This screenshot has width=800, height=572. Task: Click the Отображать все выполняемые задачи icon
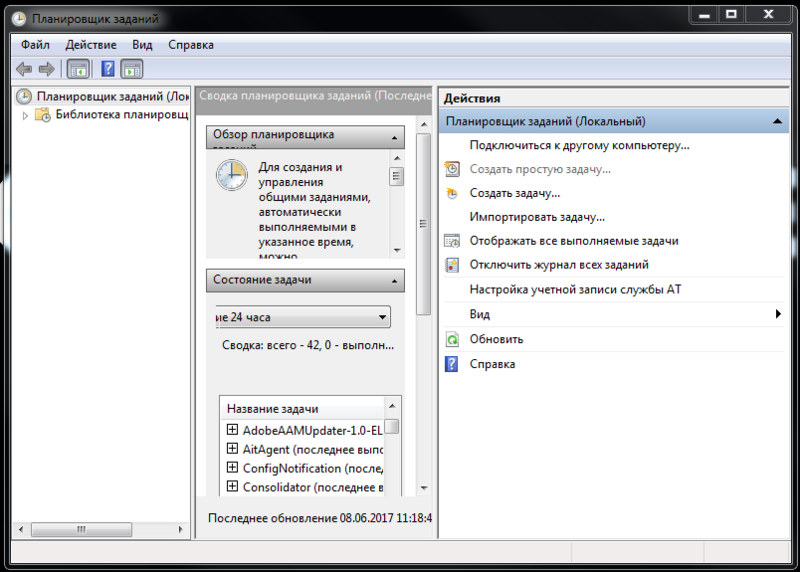[x=452, y=241]
